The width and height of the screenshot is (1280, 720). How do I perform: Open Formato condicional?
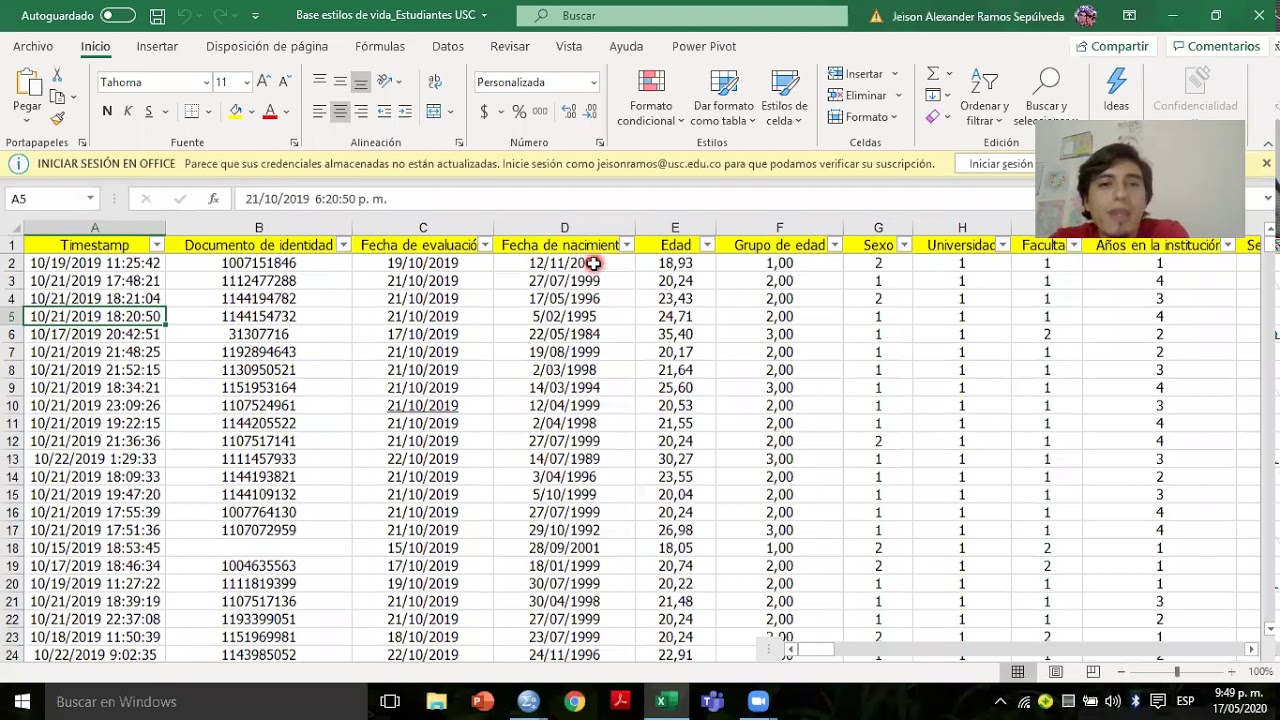point(651,98)
